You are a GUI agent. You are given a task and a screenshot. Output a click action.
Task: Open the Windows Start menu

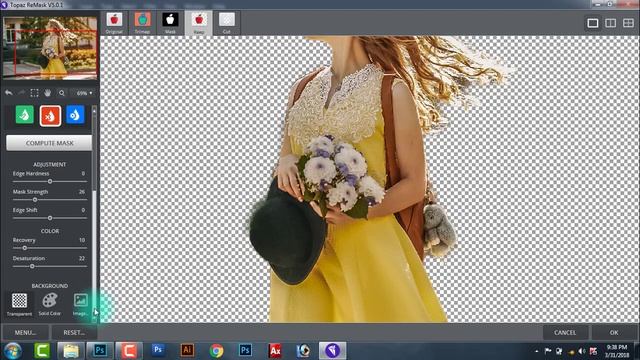tap(13, 351)
